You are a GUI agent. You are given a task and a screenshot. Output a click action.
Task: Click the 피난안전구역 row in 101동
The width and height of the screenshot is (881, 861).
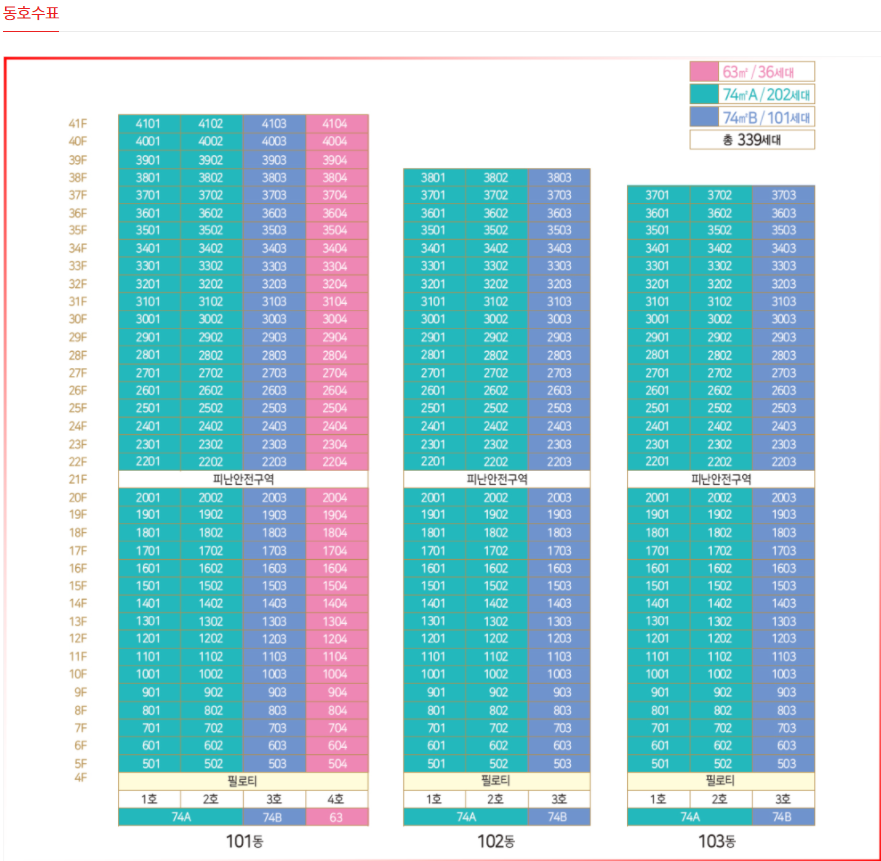[243, 479]
